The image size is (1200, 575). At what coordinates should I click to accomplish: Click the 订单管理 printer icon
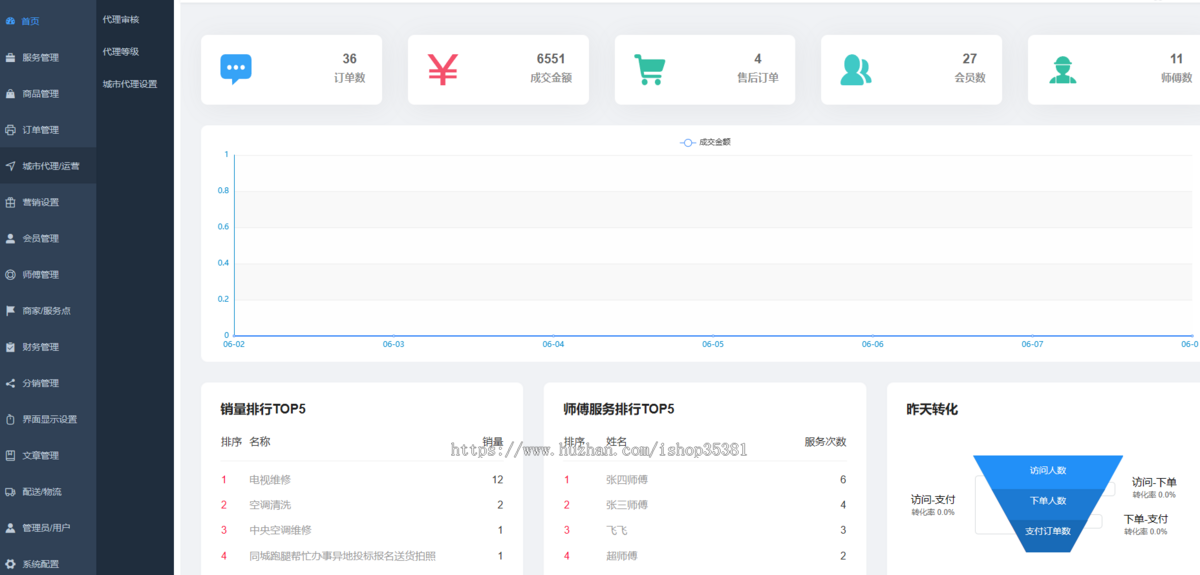(x=11, y=130)
